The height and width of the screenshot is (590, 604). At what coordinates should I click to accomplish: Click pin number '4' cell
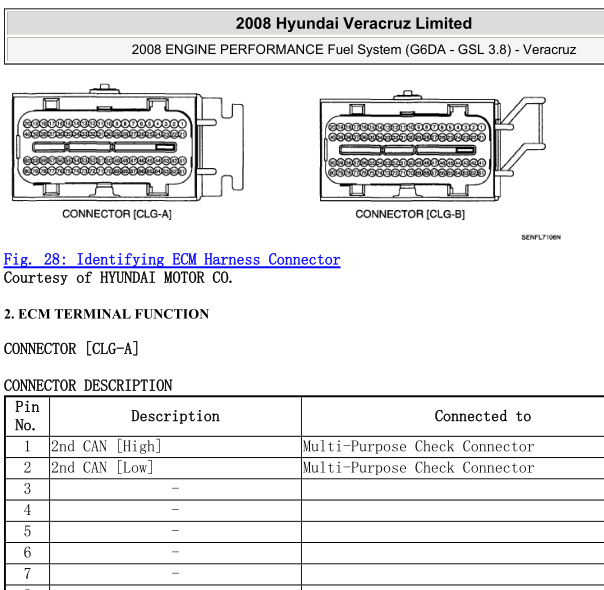click(x=27, y=510)
